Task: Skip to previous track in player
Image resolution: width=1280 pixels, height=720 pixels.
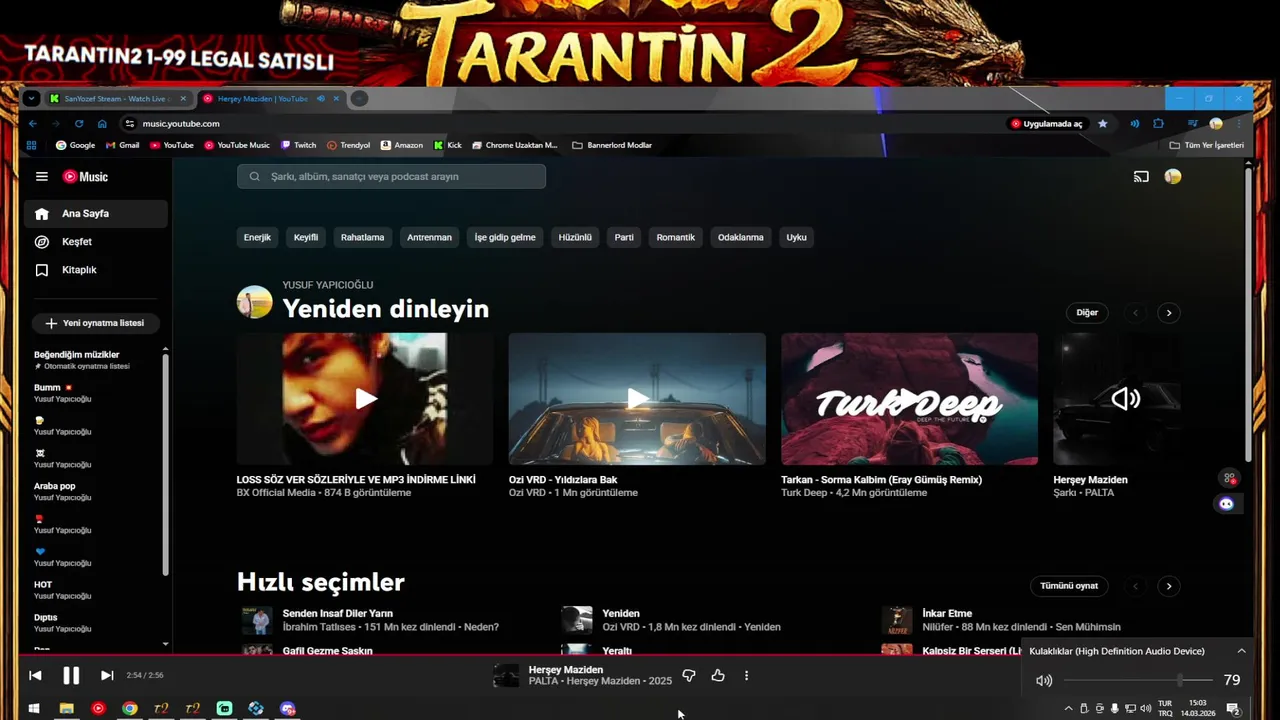Action: [x=35, y=675]
